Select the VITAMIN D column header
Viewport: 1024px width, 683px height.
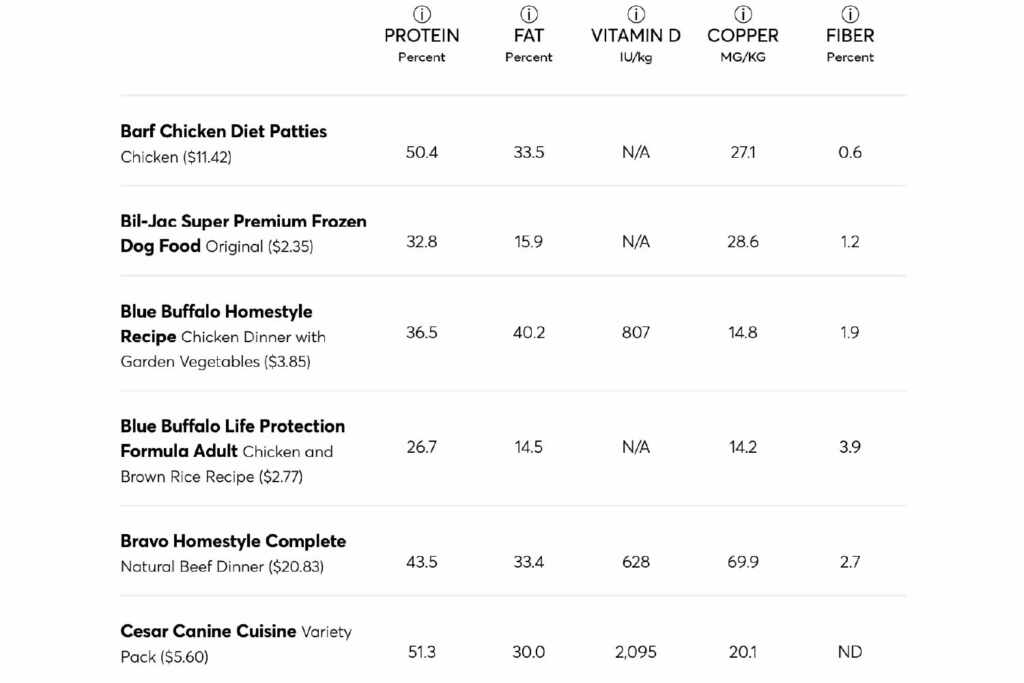tap(636, 36)
